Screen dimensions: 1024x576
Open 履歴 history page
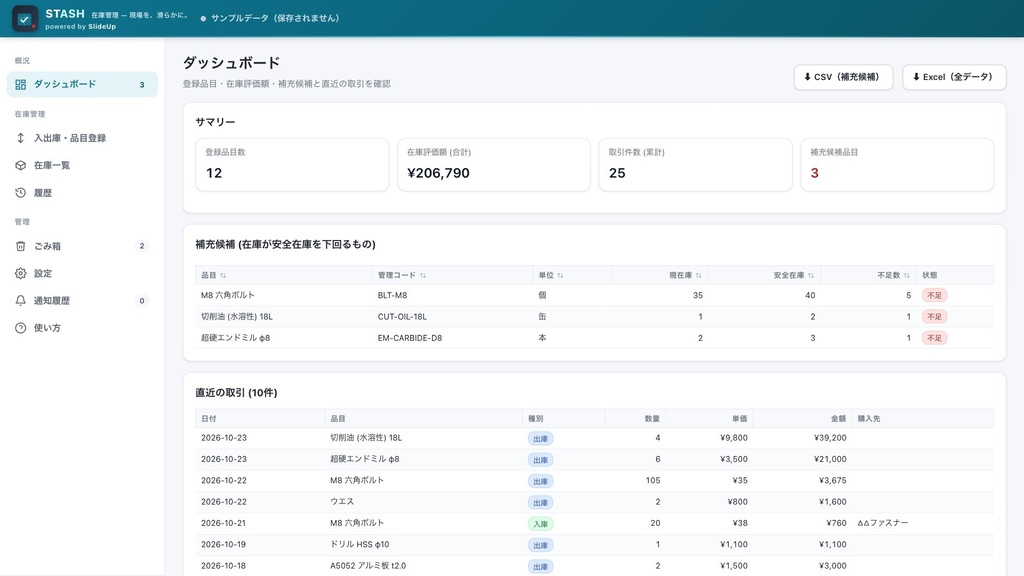click(x=82, y=193)
